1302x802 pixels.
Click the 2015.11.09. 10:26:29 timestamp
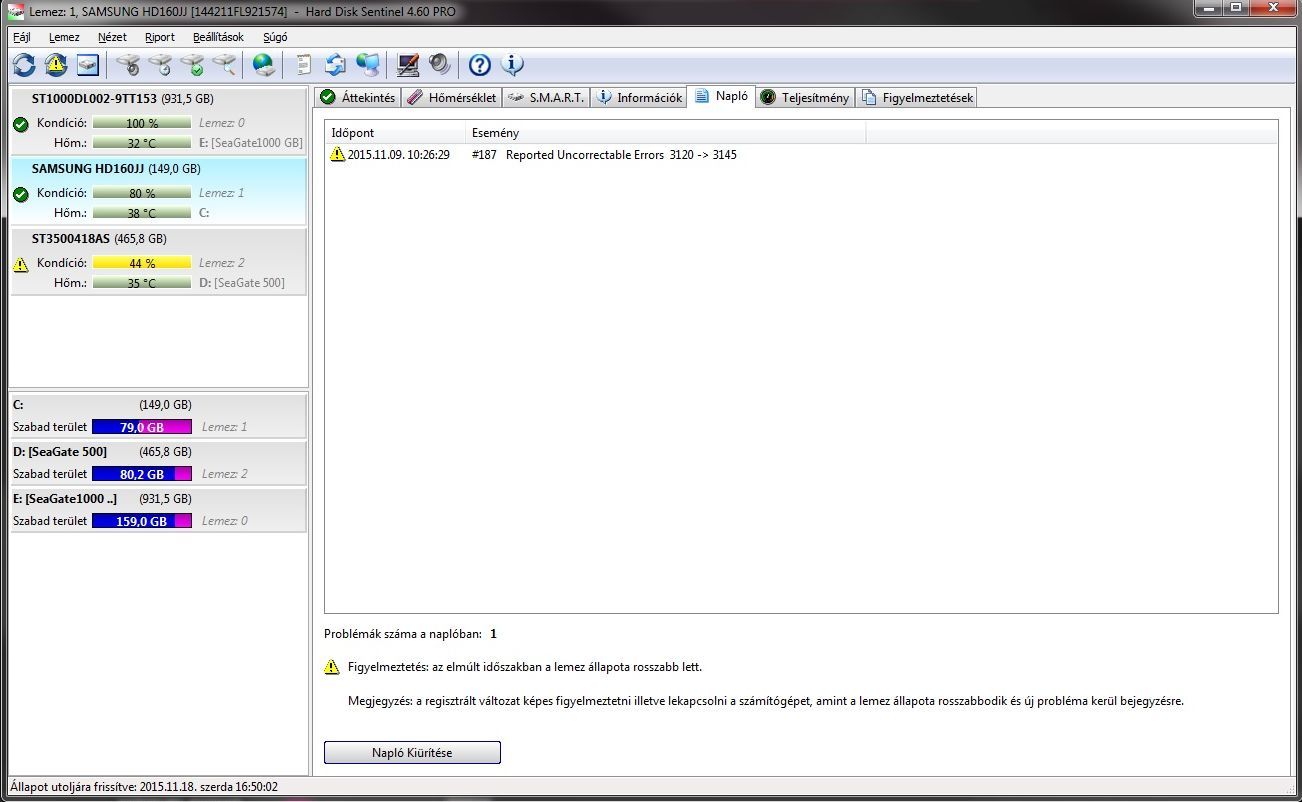pyautogui.click(x=398, y=155)
